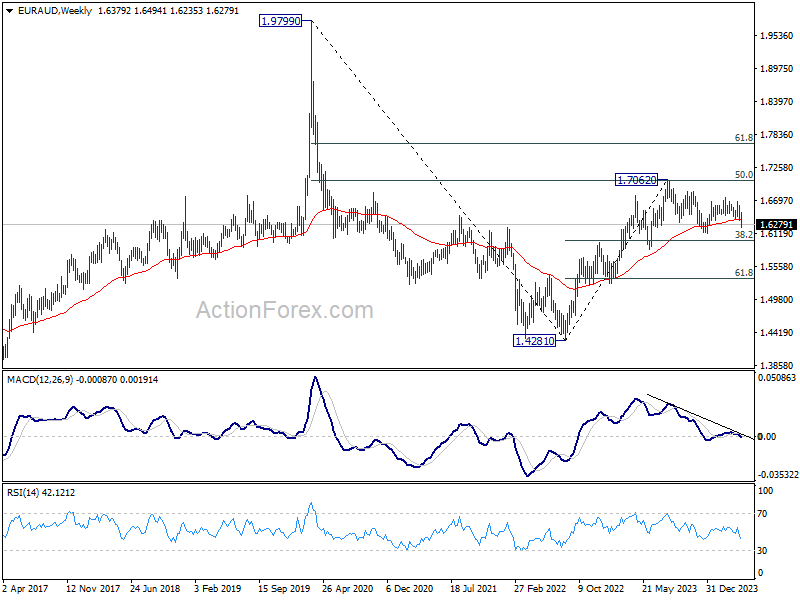The width and height of the screenshot is (800, 600).
Task: Select the lower 61.8 Fibonacci retracement label
Action: (744, 273)
